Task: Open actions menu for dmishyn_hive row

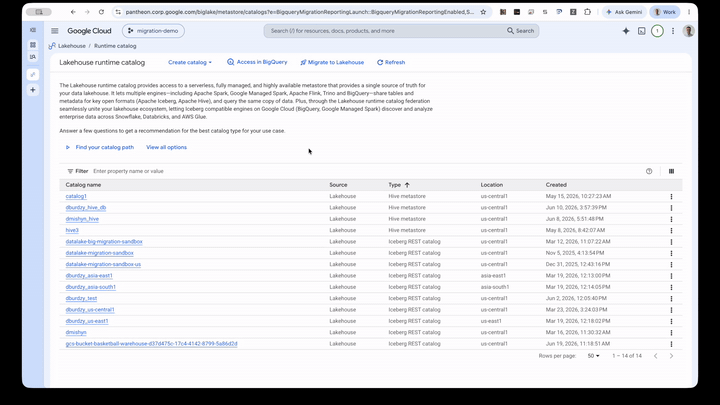Action: [671, 219]
